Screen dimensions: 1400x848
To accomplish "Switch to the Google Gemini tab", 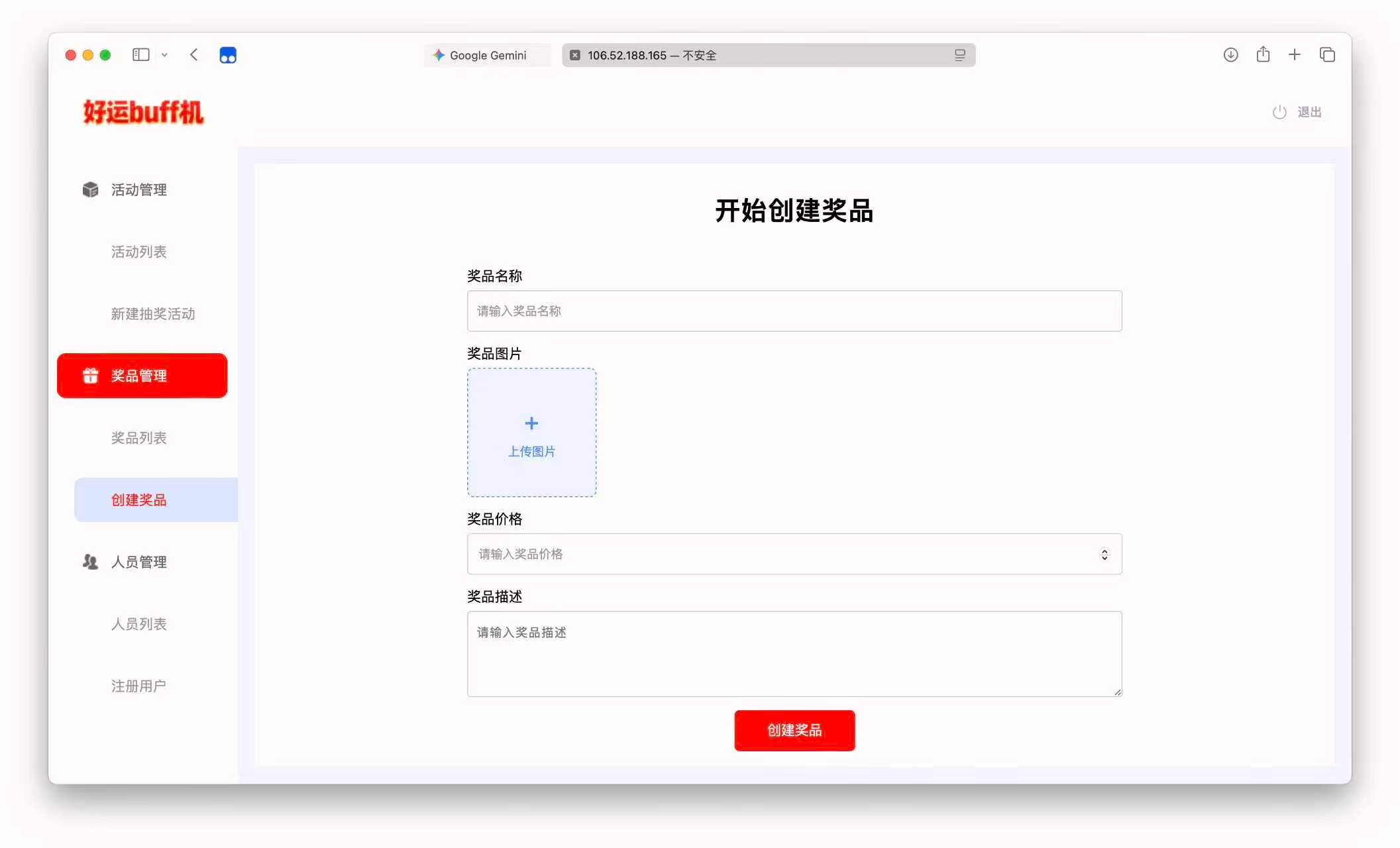I will pos(488,56).
